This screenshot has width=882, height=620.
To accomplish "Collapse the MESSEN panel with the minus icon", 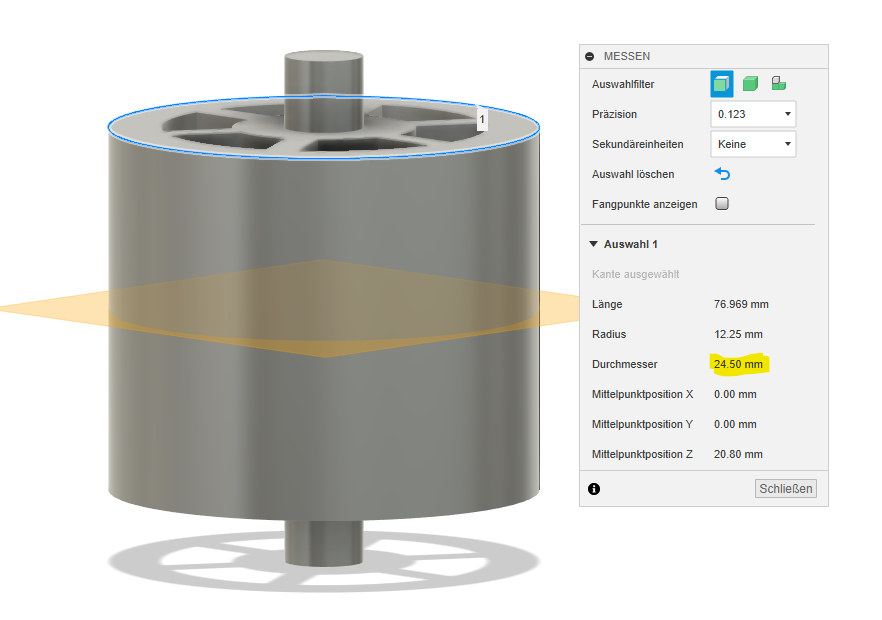I will click(x=590, y=57).
